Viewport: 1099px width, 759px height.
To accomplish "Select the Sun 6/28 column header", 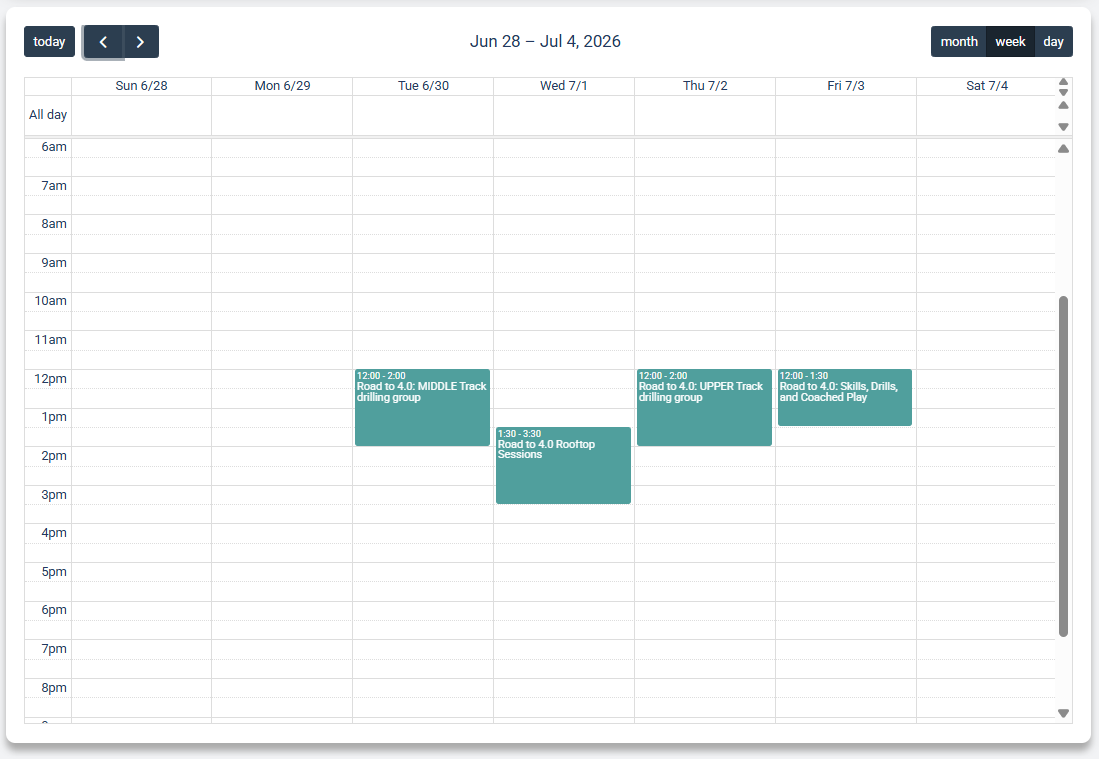I will click(142, 86).
